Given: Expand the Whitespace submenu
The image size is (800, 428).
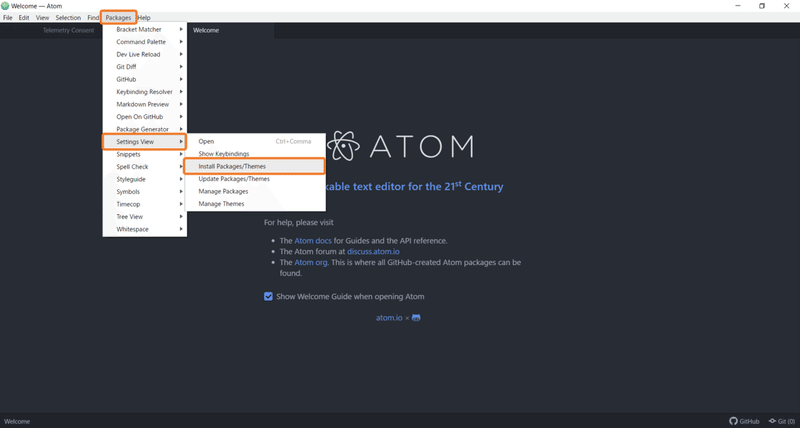Looking at the screenshot, I should (x=145, y=229).
